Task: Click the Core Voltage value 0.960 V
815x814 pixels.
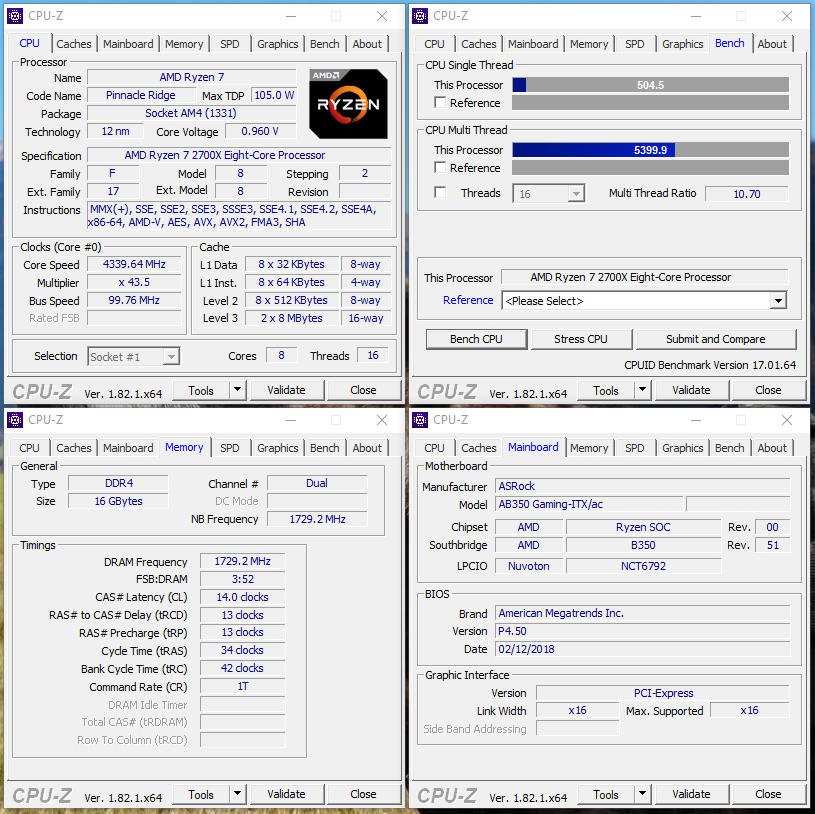Action: click(x=260, y=131)
